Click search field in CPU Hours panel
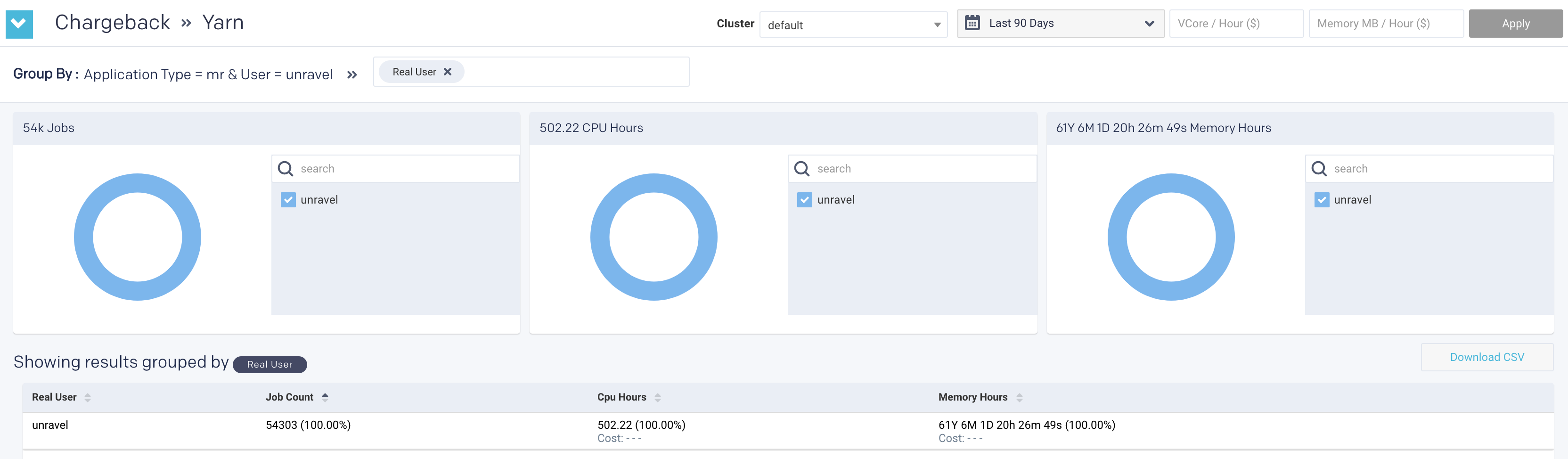The image size is (1568, 459). (912, 169)
